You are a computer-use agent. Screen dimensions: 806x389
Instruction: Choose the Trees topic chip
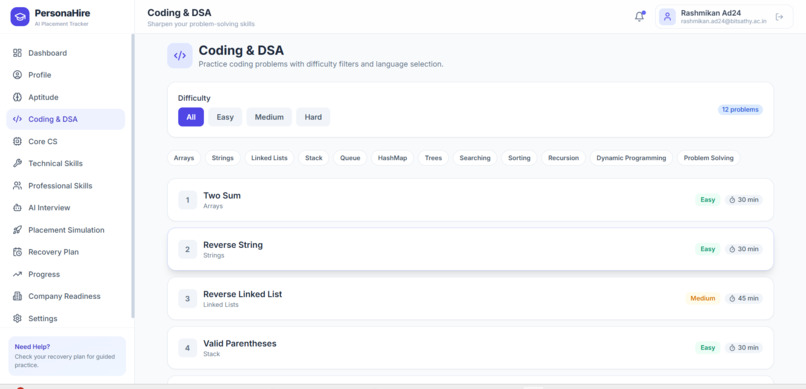(433, 158)
